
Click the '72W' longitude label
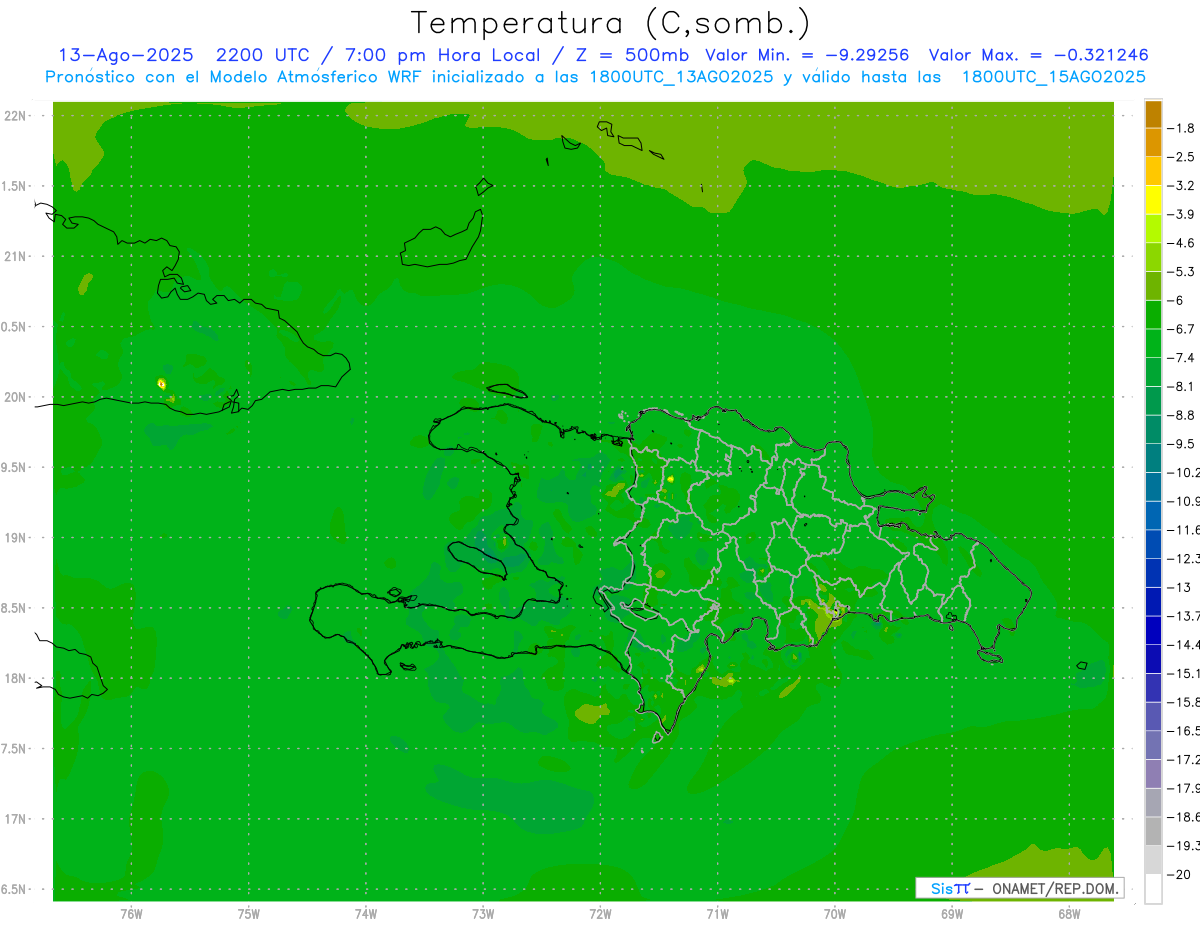tap(600, 914)
